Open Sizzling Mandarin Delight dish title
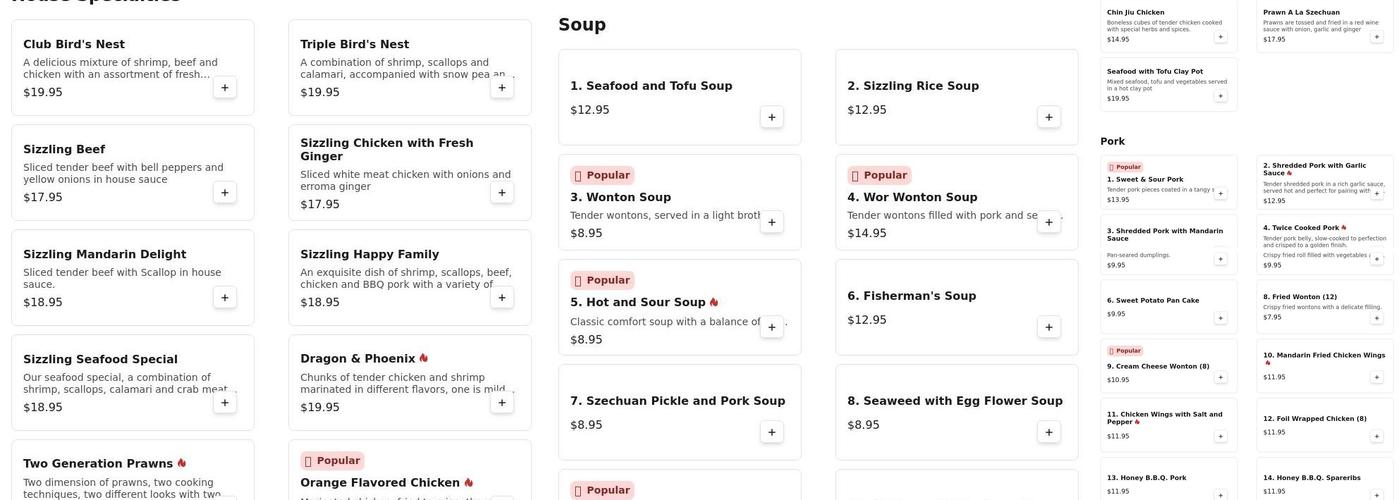Screen dimensions: 1400x500 [x=105, y=255]
